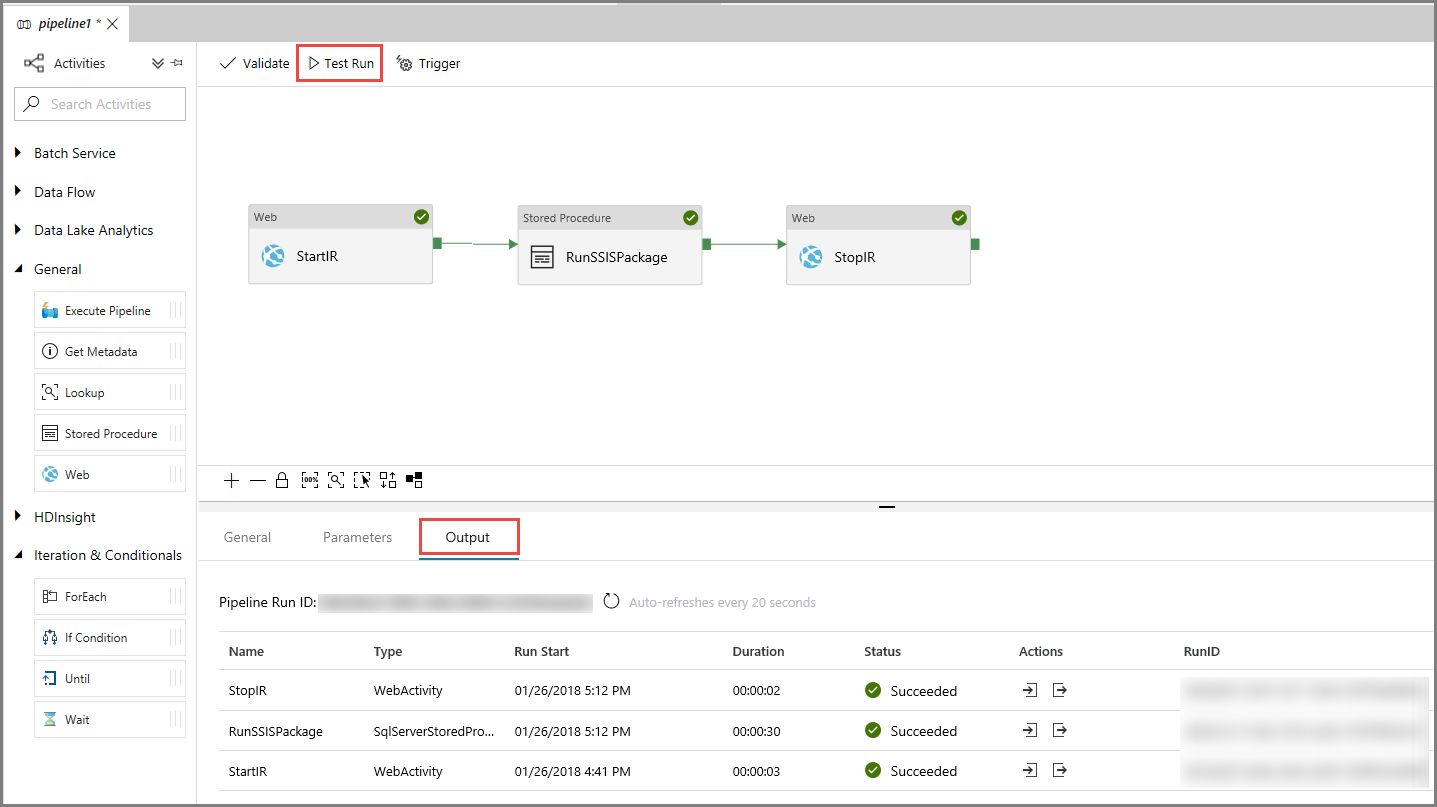
Task: Collapse Activities pane with double chevron
Action: click(157, 63)
